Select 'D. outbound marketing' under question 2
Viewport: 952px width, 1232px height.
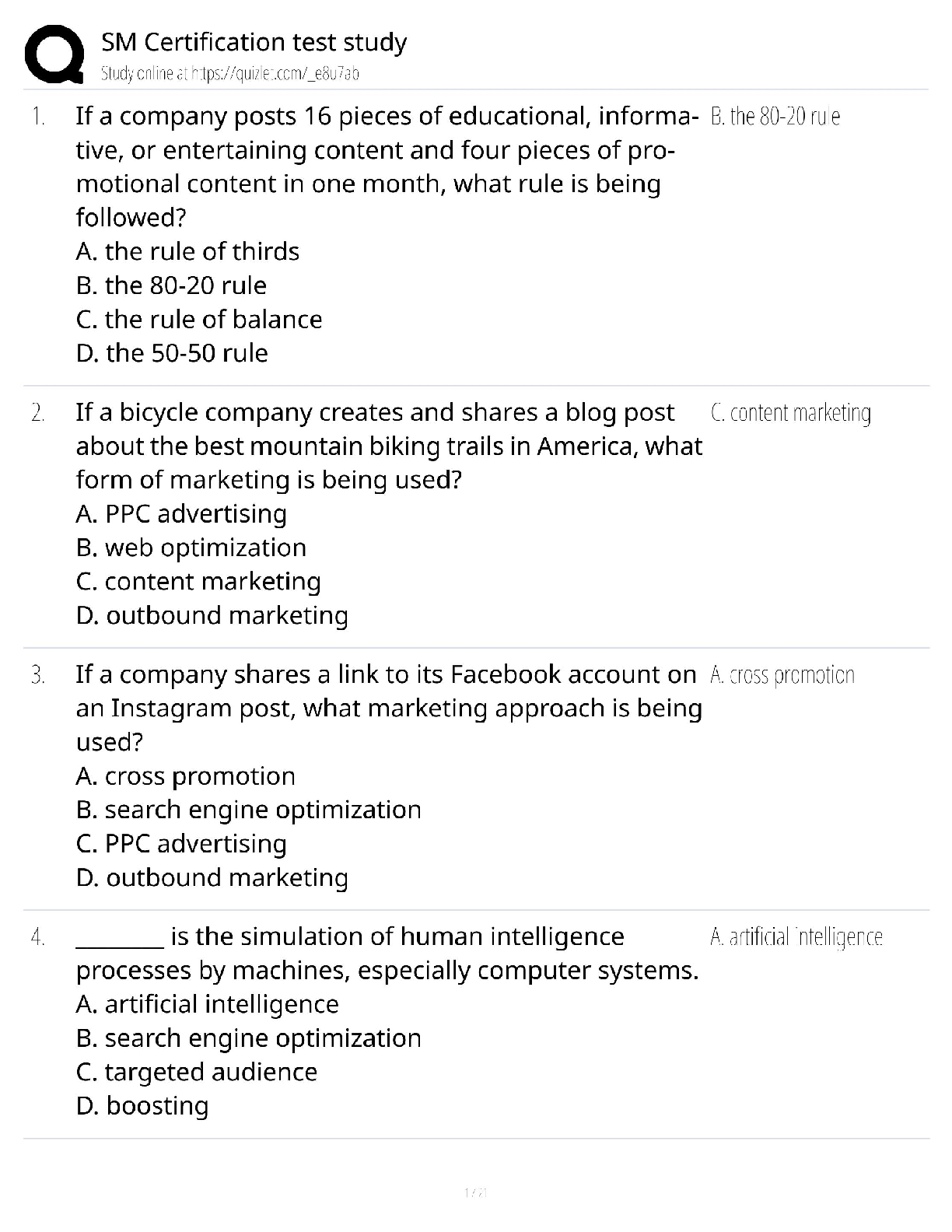pyautogui.click(x=212, y=615)
